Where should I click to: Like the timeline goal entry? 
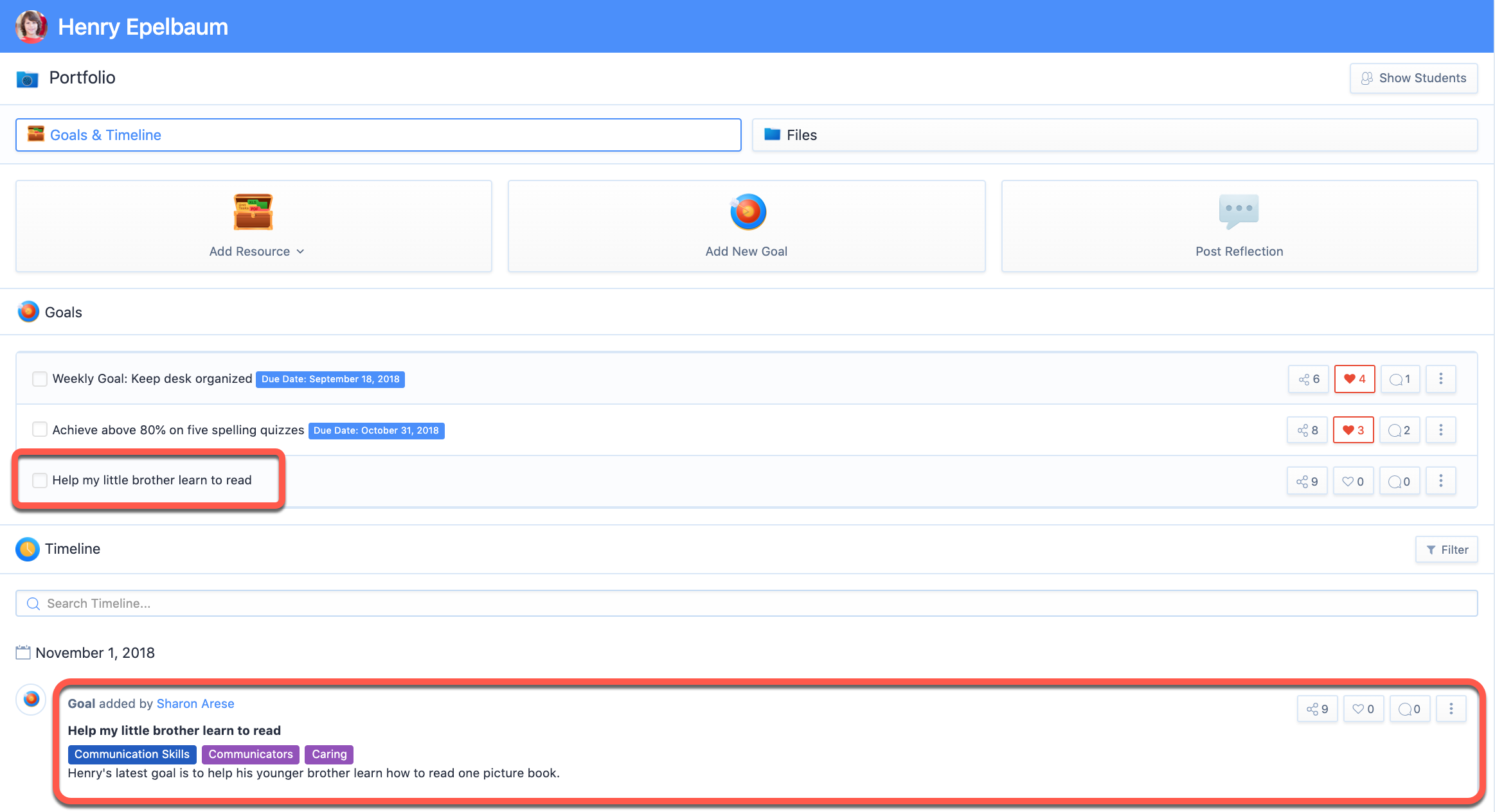pyautogui.click(x=1364, y=709)
